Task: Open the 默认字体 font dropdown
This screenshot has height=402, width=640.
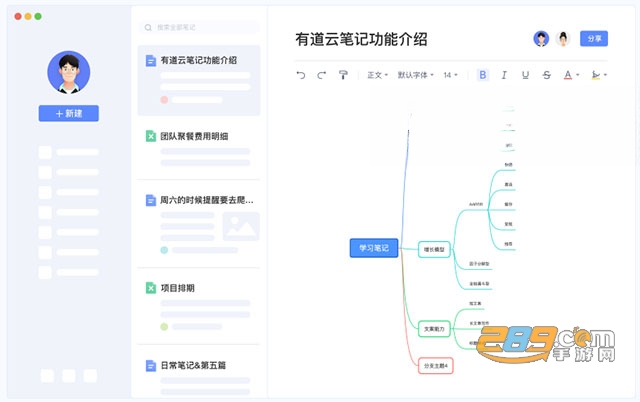Action: 416,75
